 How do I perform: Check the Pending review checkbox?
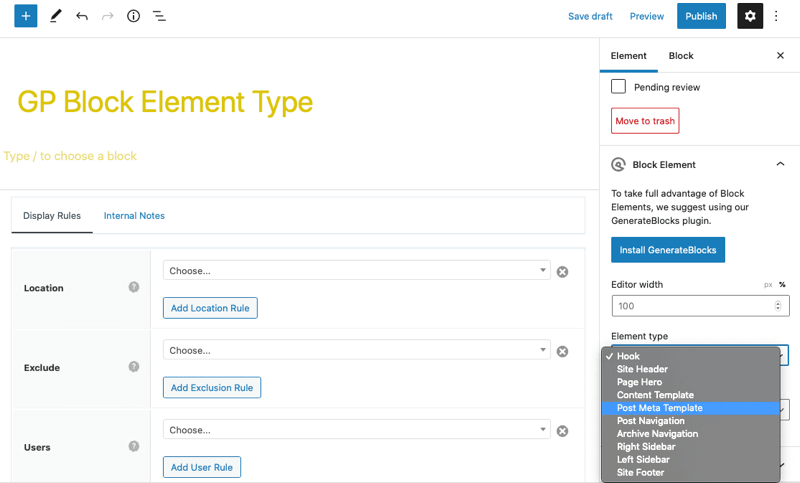(619, 87)
